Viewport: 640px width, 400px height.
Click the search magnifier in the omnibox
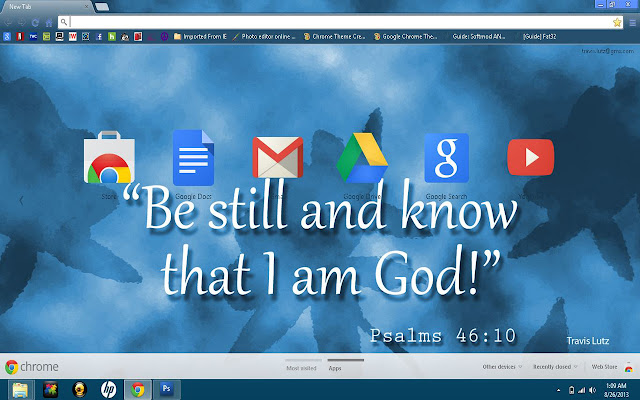click(64, 22)
